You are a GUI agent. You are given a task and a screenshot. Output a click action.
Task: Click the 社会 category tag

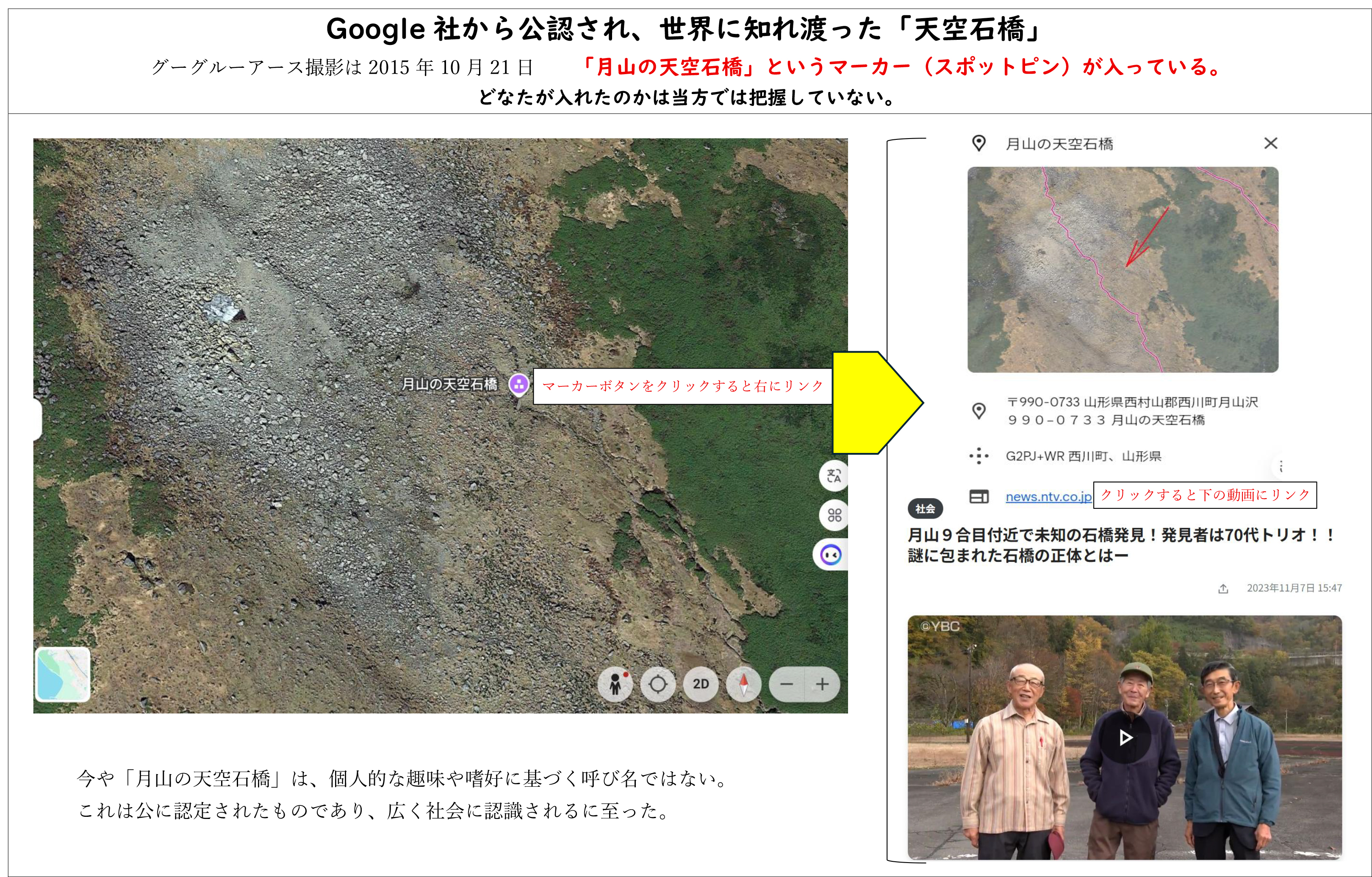925,508
